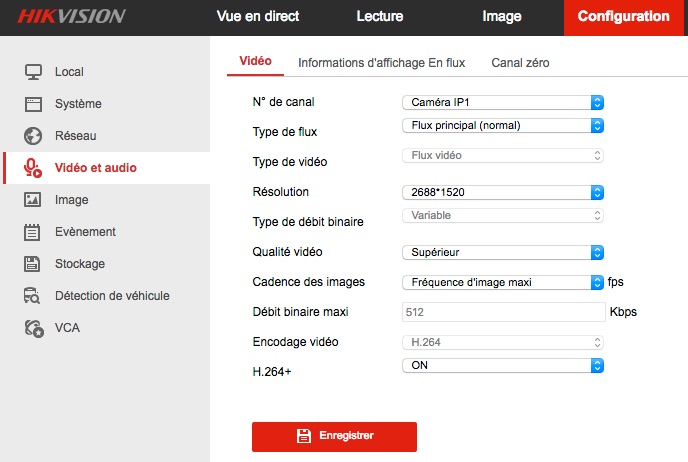The image size is (688, 462).
Task: Open the Résolution dropdown
Action: (503, 192)
